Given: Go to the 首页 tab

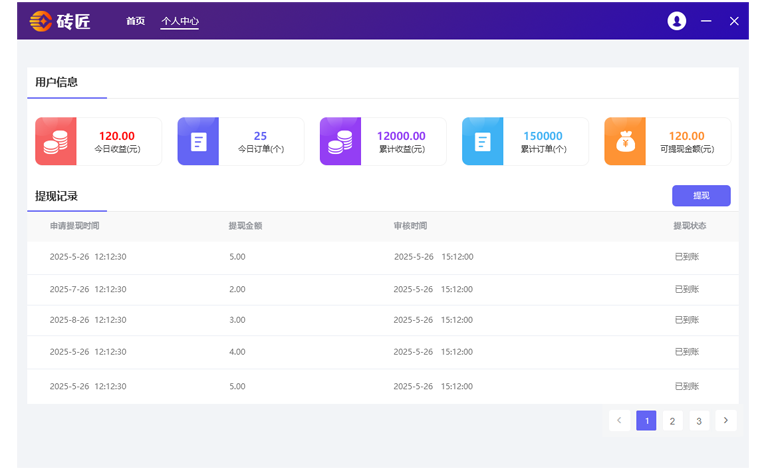Looking at the screenshot, I should pos(135,21).
